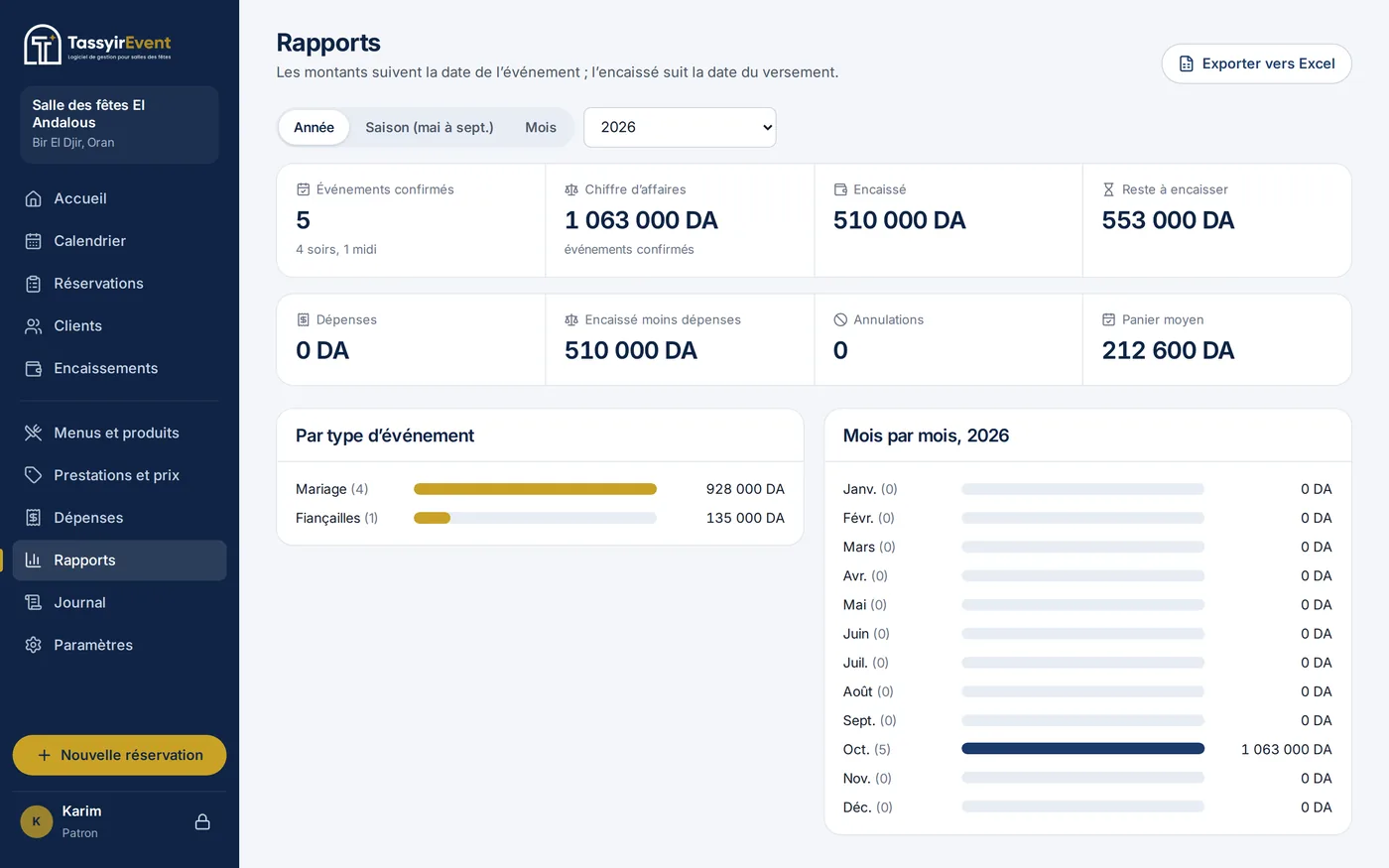The height and width of the screenshot is (868, 1389).
Task: Switch period to Année
Action: [x=314, y=127]
